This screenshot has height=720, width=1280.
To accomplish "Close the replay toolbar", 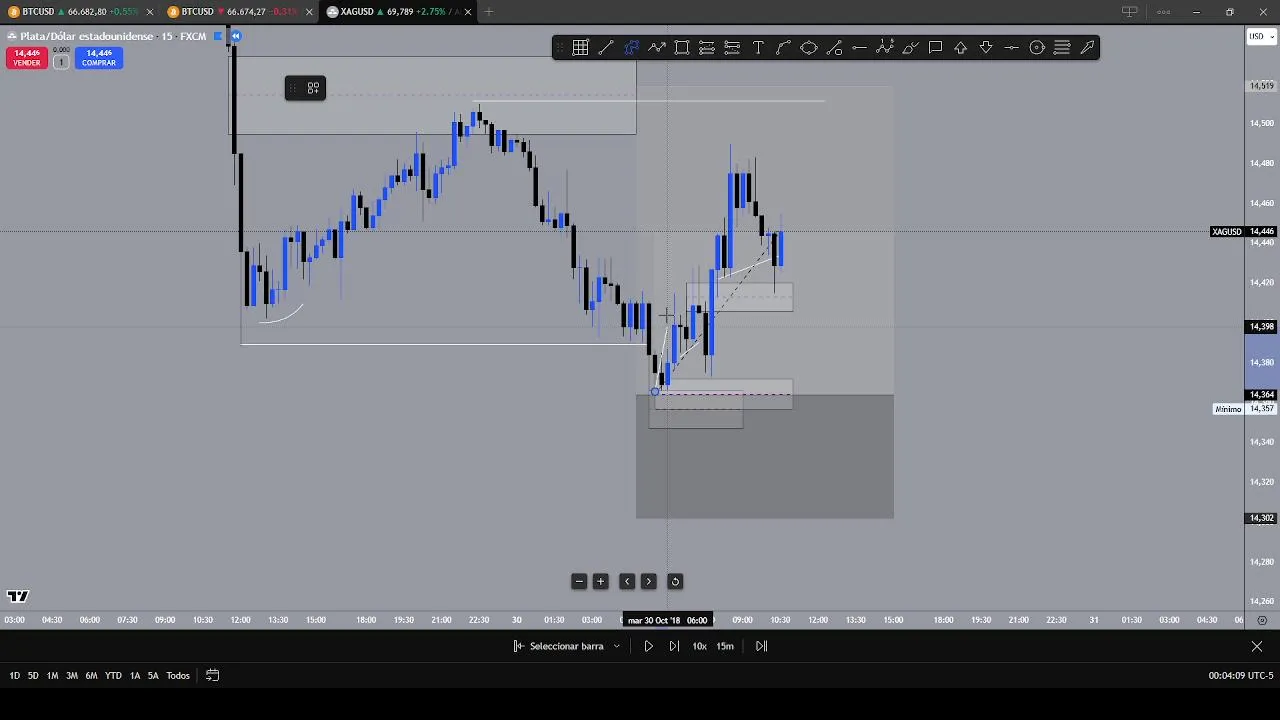I will pyautogui.click(x=1257, y=647).
